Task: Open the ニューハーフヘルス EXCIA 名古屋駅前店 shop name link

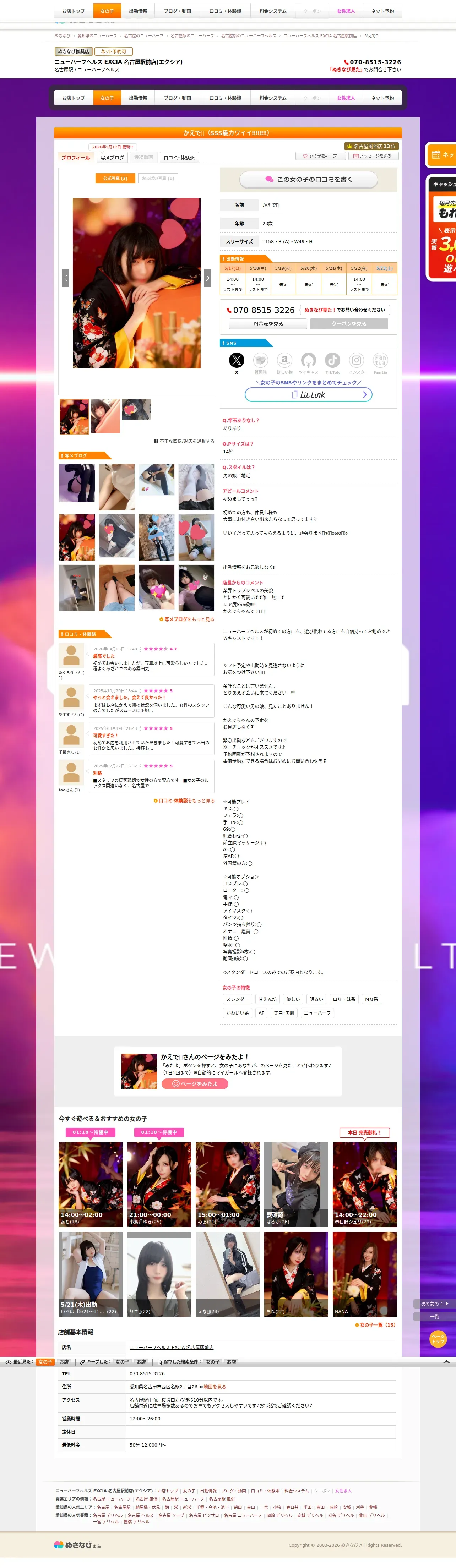Action: pos(172,1347)
